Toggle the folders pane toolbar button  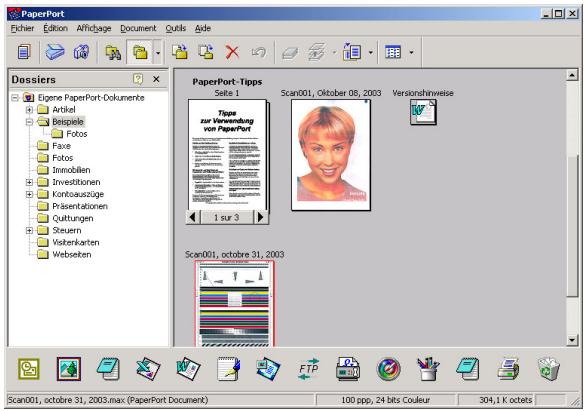[139, 52]
